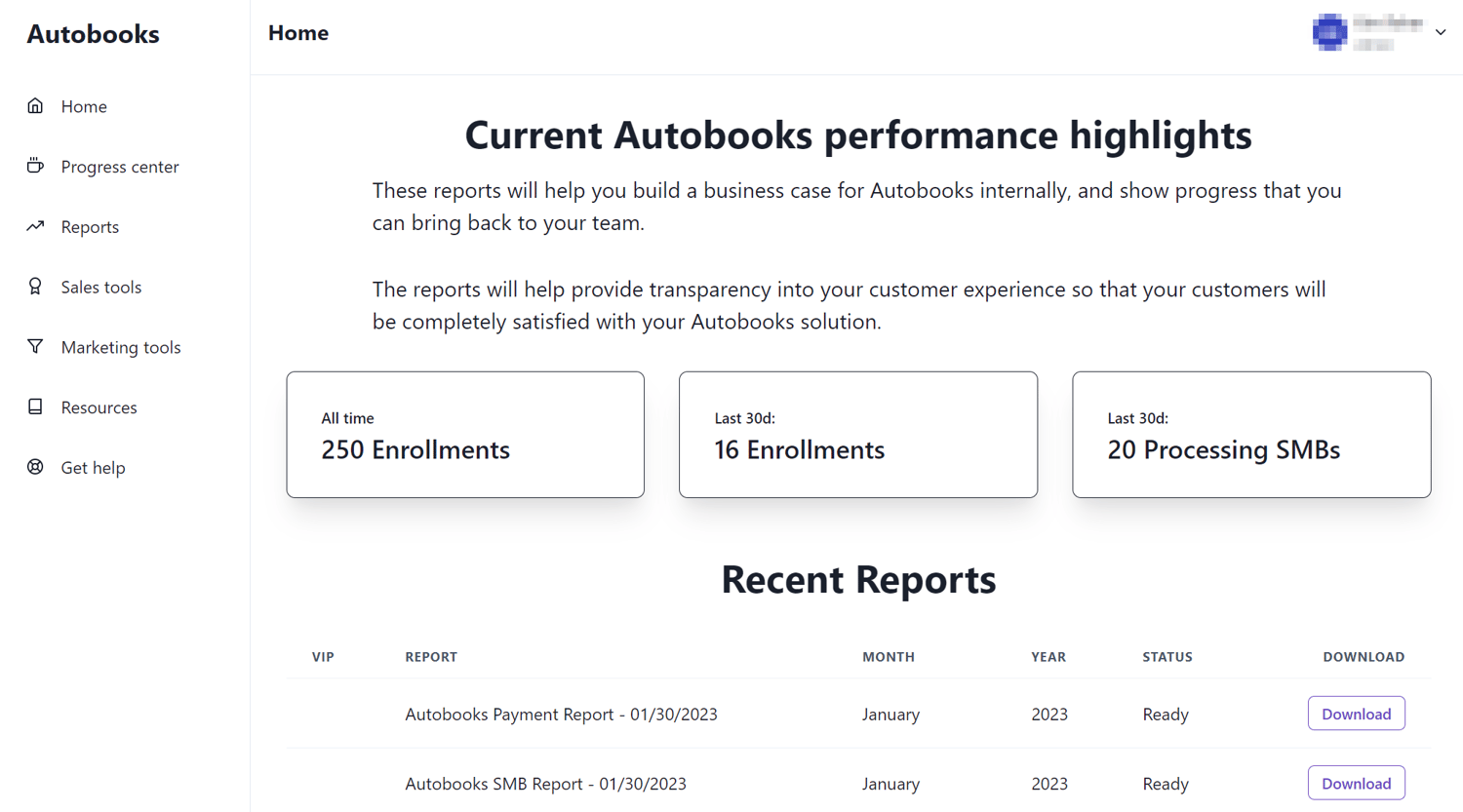Select Home in the top navigation bar

click(297, 32)
